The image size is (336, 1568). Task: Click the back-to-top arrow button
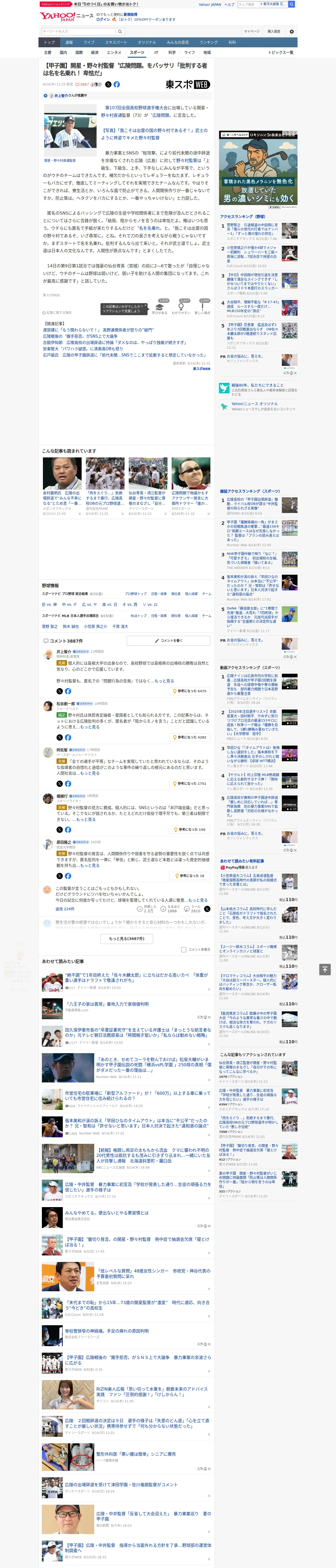click(x=325, y=969)
